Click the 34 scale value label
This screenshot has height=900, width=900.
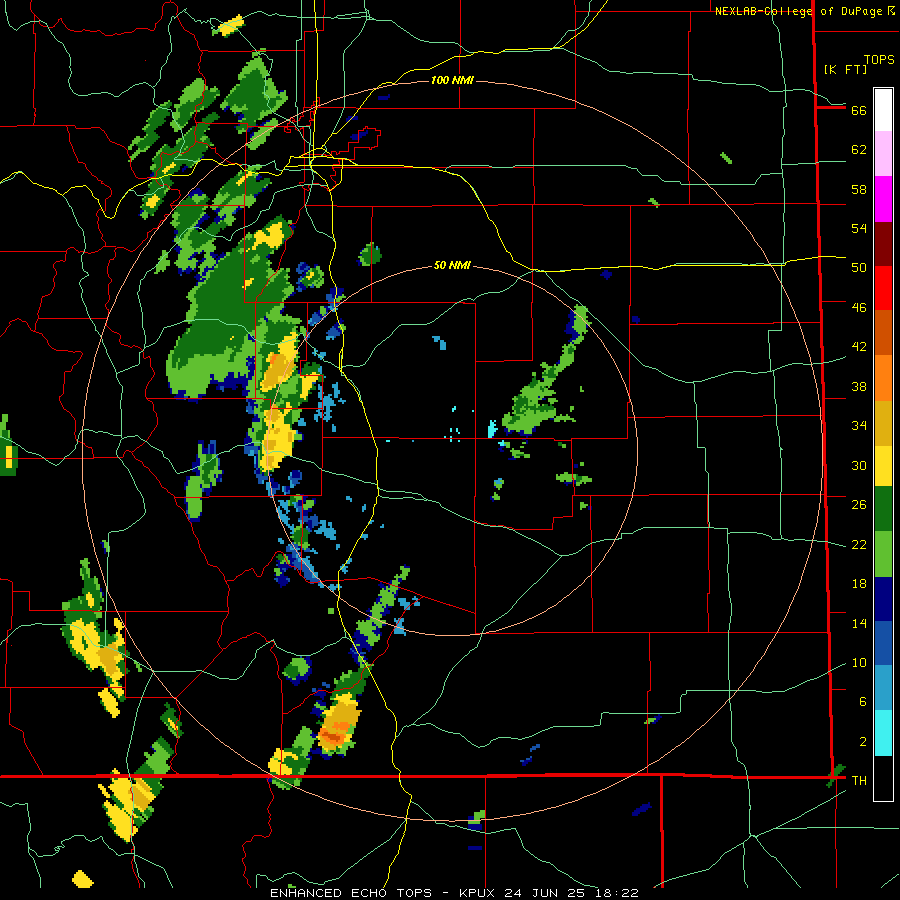859,425
